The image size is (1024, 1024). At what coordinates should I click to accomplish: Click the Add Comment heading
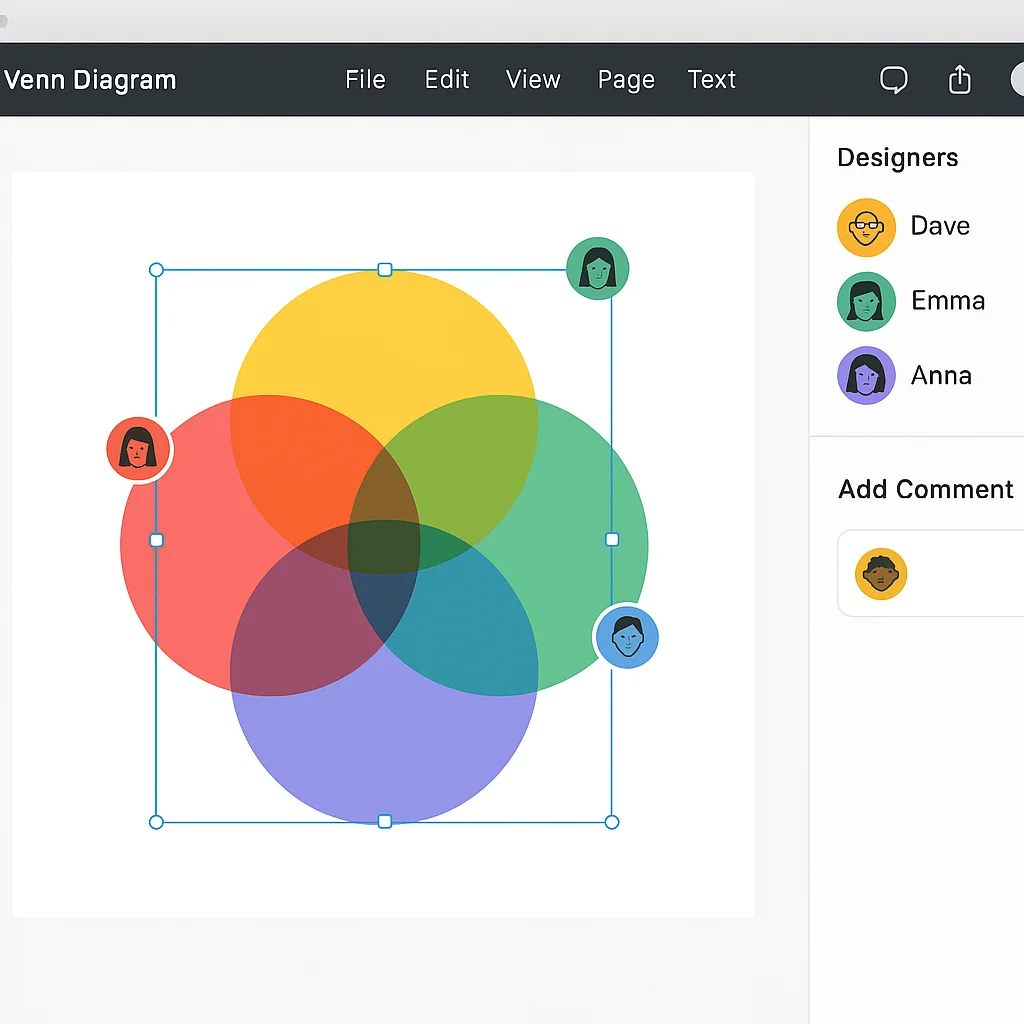925,490
